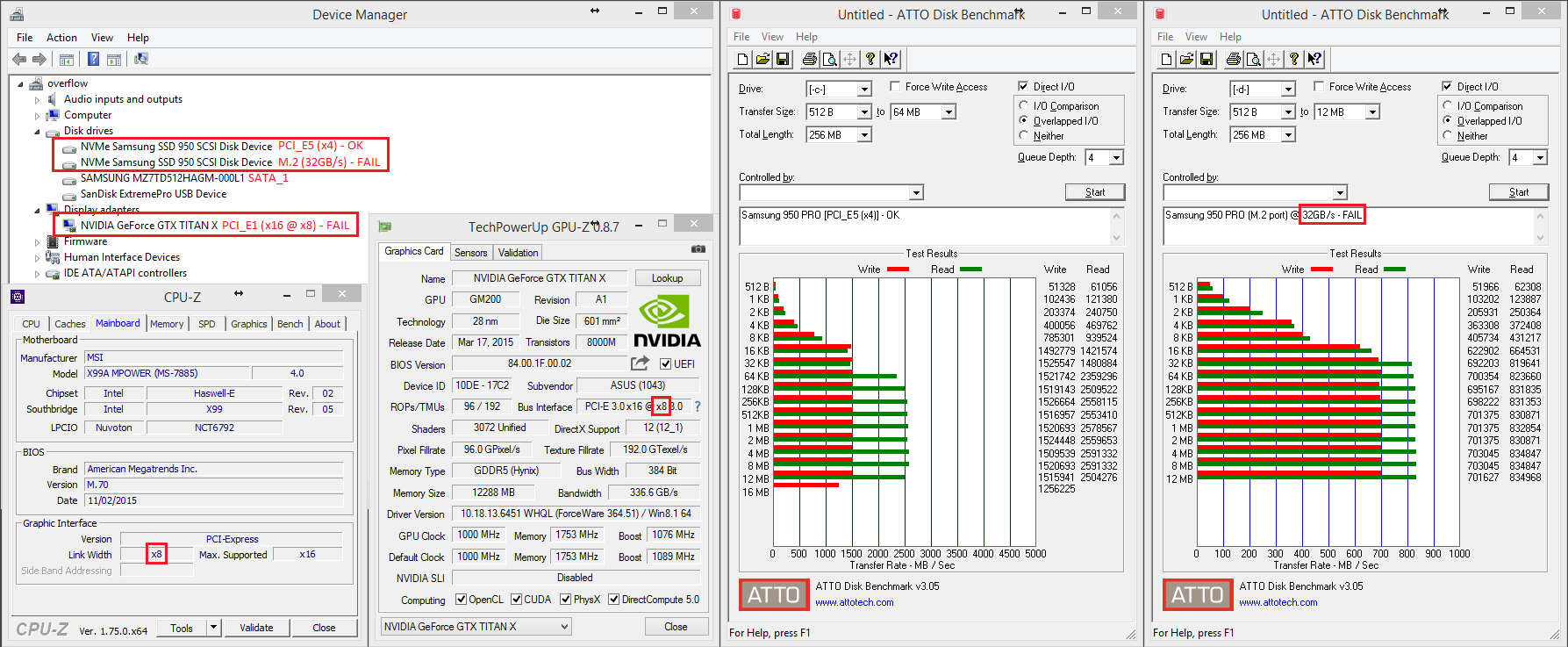Click Print preview icon in right ATTO window

(1253, 59)
